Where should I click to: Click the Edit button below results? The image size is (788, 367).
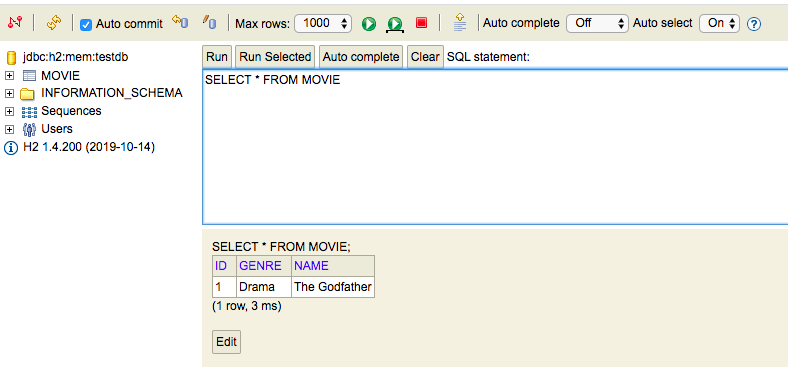point(226,342)
